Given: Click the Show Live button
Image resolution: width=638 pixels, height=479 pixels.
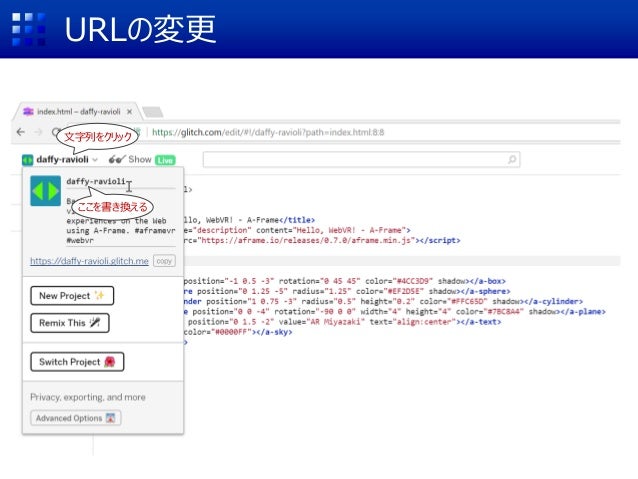Looking at the screenshot, I should point(142,160).
